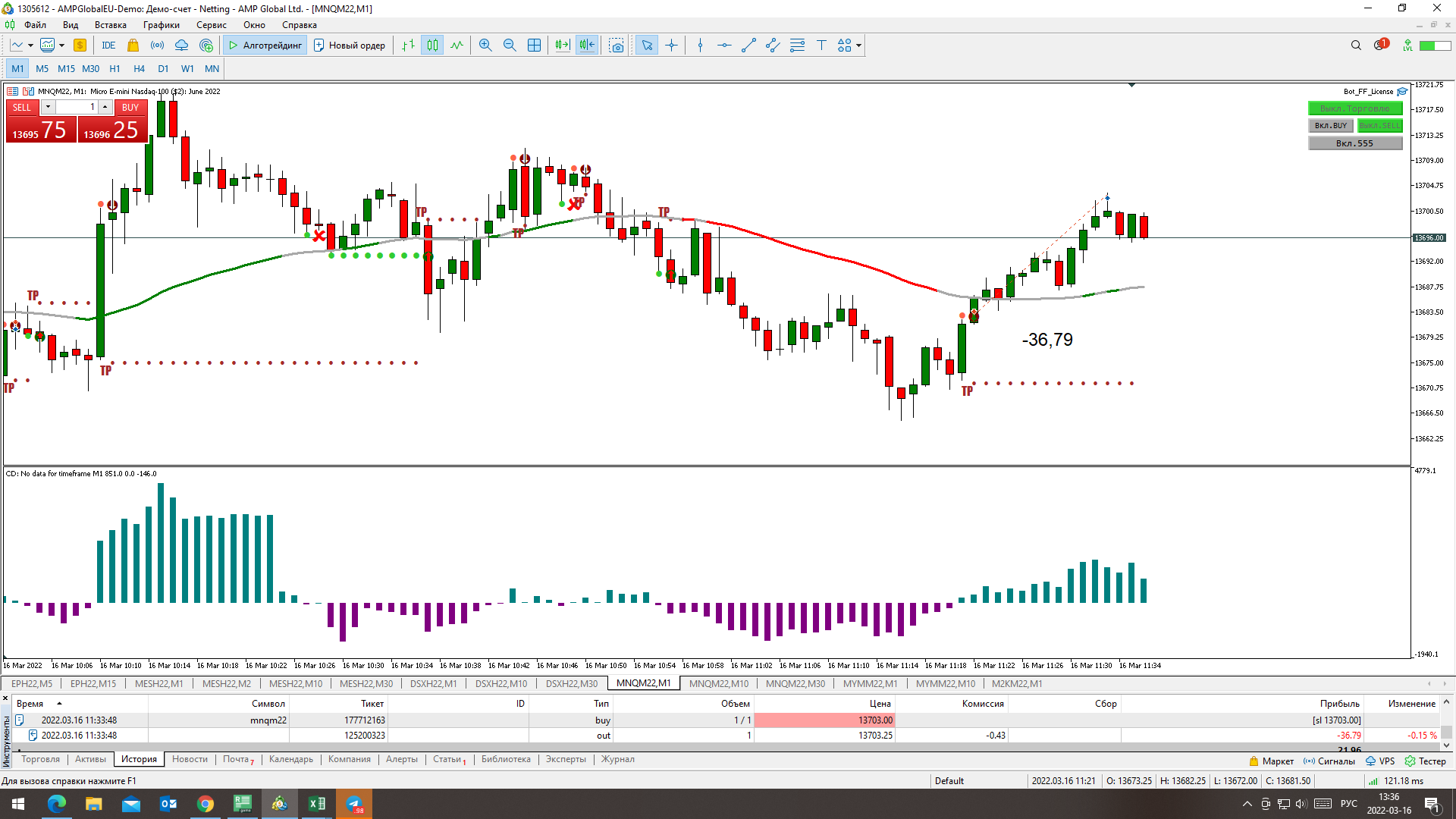Image resolution: width=1456 pixels, height=819 pixels.
Task: Open the volume dropdown in the one-click panel
Action: 48,107
